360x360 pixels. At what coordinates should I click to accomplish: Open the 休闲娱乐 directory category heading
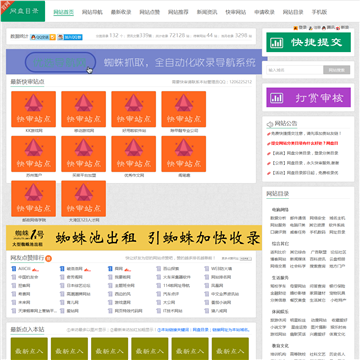(x=280, y=312)
